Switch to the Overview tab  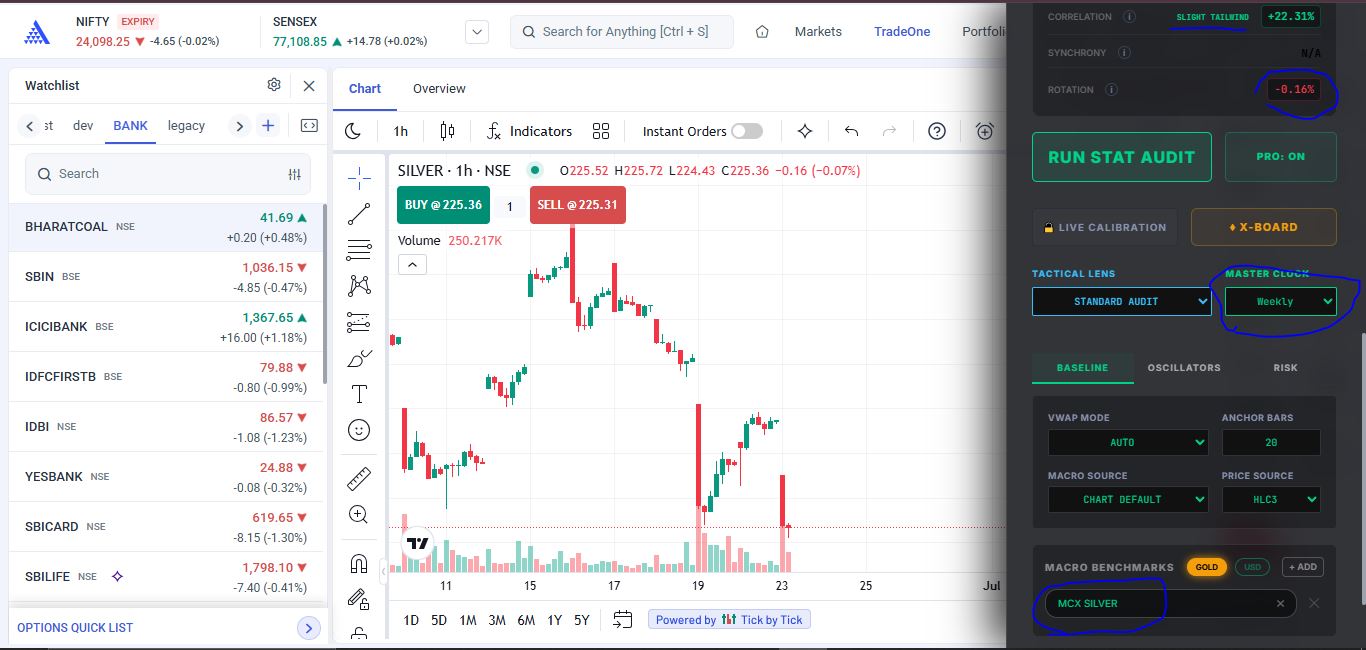click(439, 89)
